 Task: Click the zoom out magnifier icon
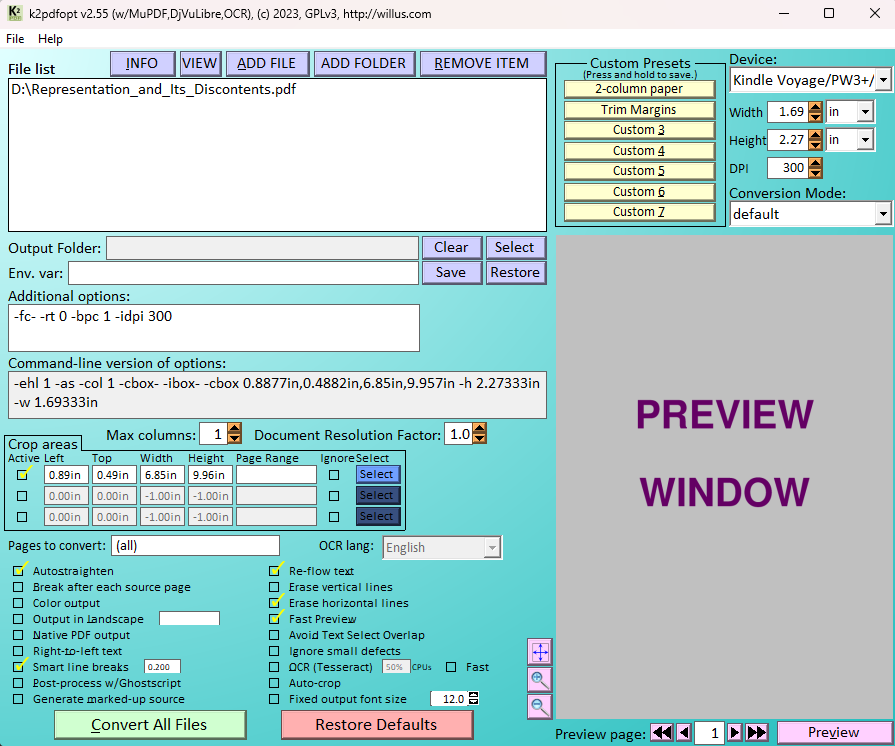[x=539, y=707]
